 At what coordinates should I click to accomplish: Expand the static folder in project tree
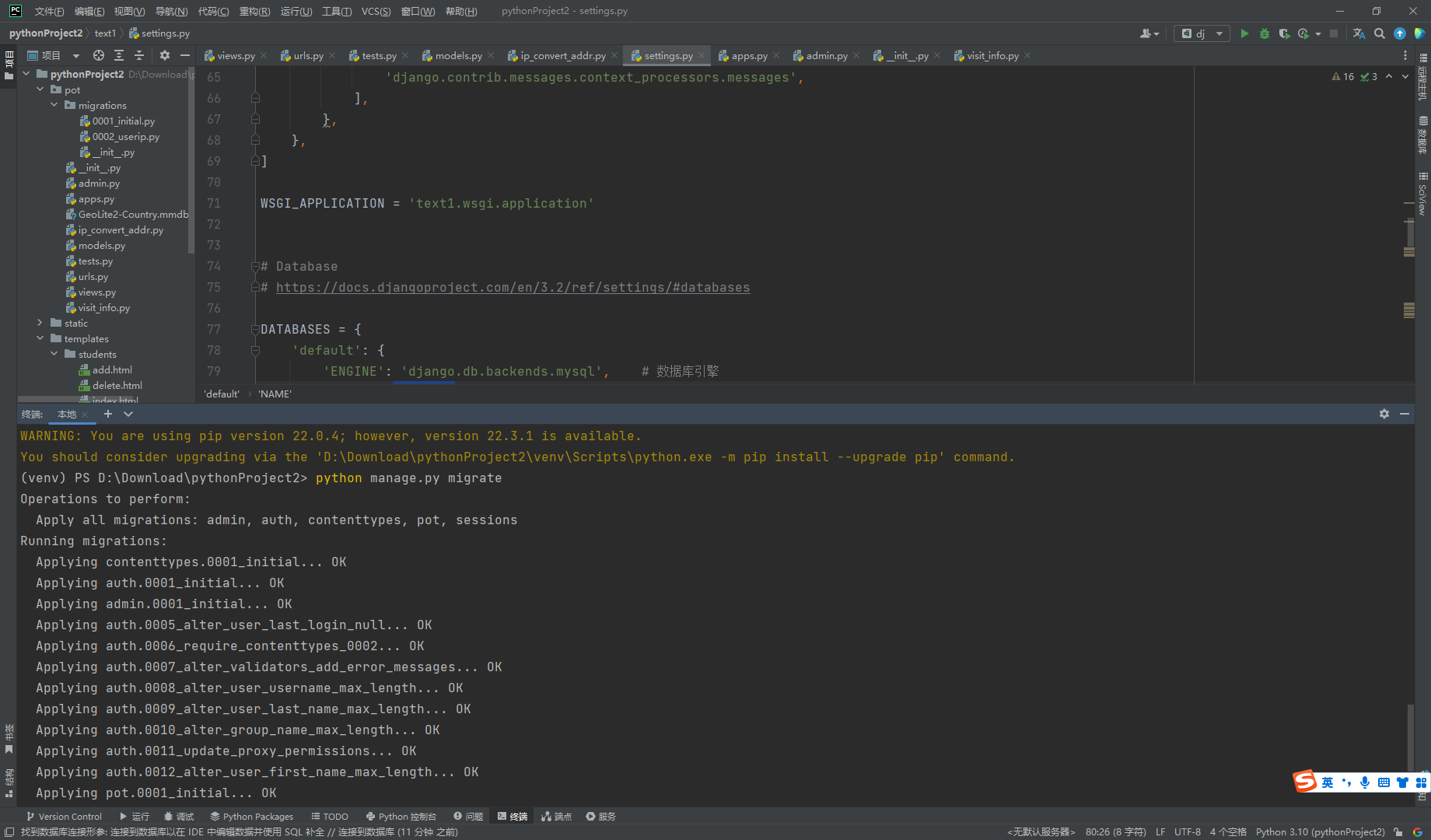point(40,323)
